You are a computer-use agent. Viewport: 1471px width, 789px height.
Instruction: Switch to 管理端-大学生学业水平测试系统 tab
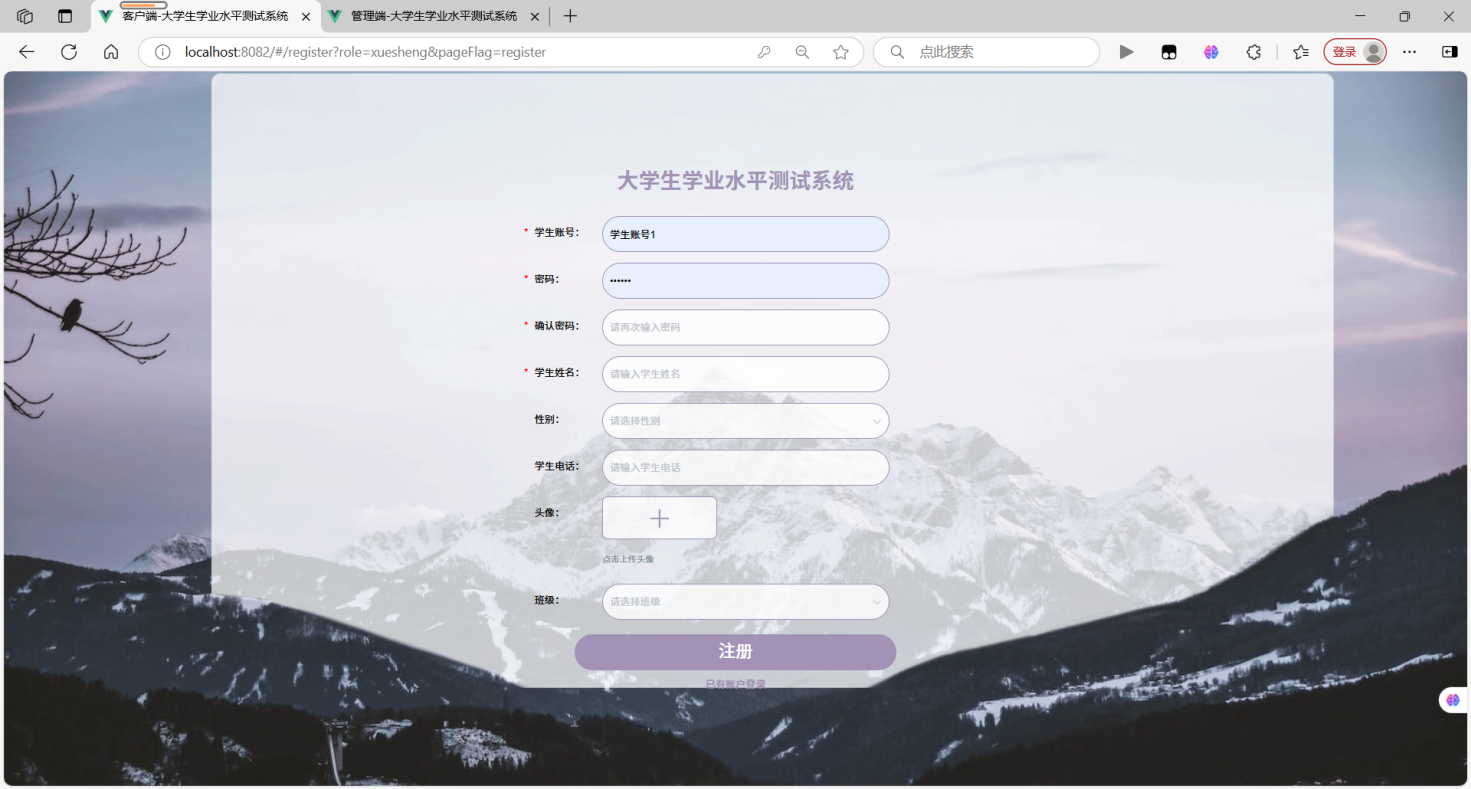434,16
